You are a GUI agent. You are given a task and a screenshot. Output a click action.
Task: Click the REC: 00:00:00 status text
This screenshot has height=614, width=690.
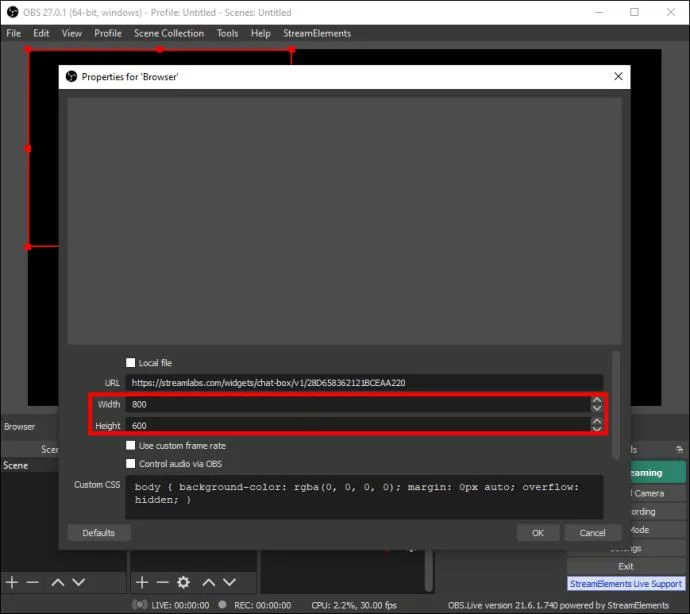[x=262, y=605]
